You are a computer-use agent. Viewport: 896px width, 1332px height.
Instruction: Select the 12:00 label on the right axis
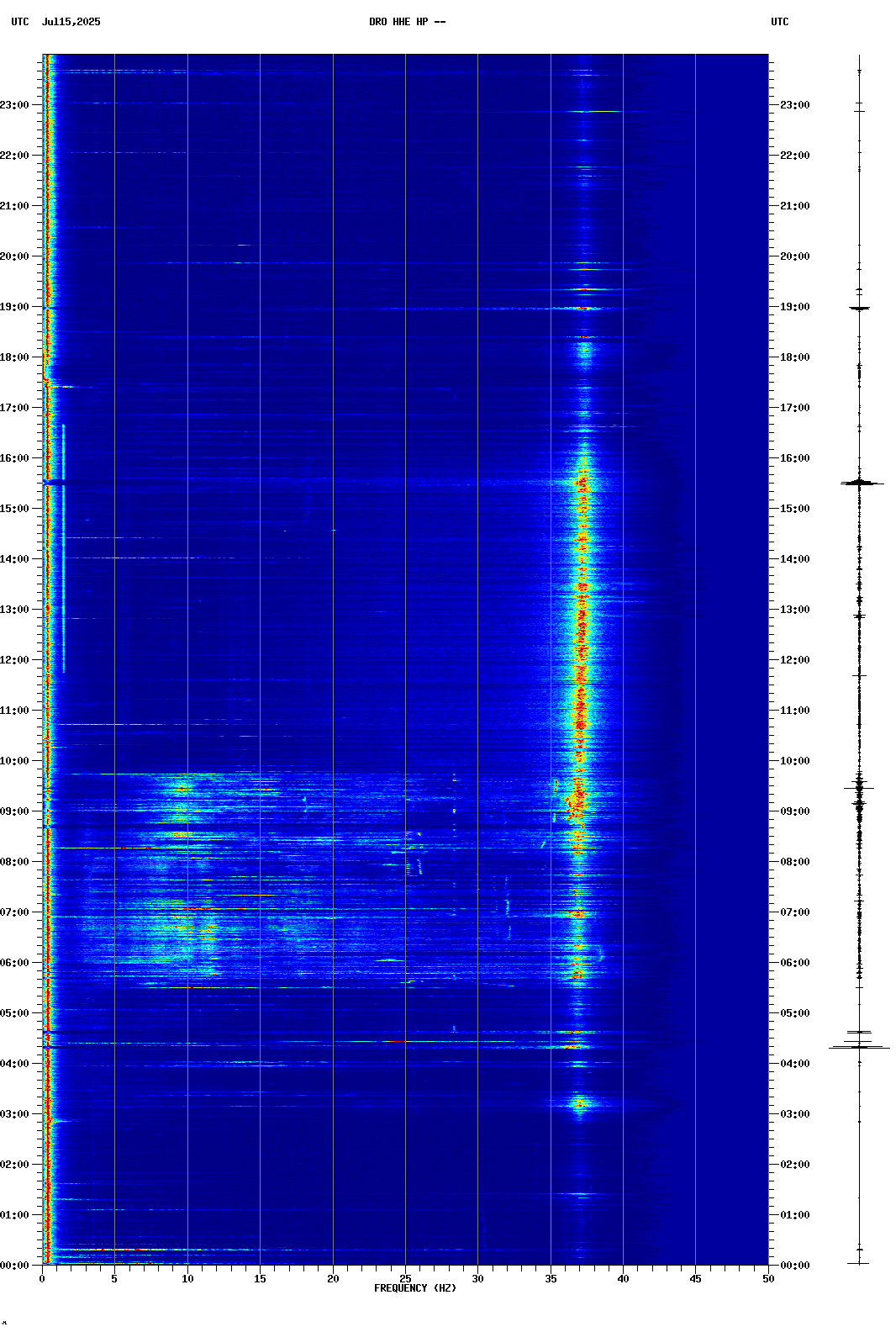(795, 660)
